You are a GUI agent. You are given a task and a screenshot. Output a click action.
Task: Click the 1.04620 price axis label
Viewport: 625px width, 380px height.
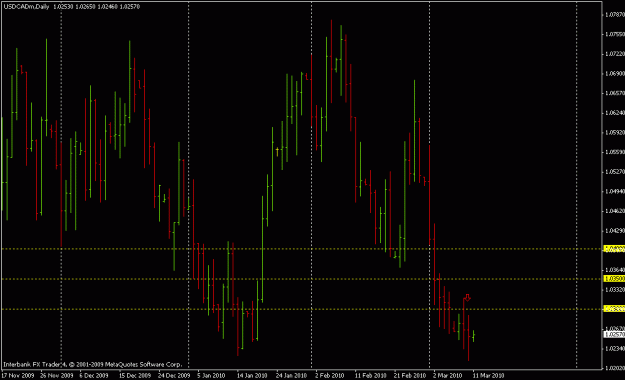pos(615,211)
